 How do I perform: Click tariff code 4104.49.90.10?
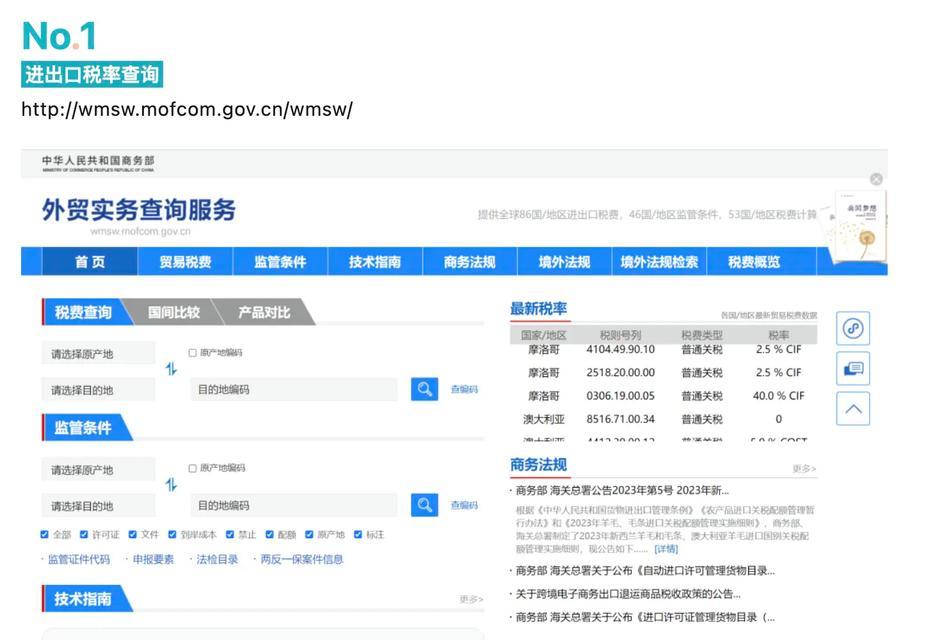tap(620, 349)
